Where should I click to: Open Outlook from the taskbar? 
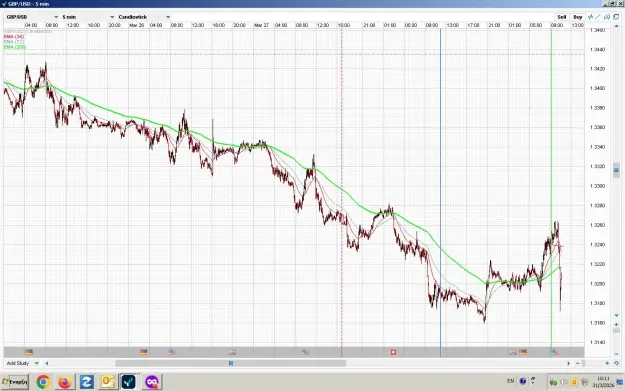[108, 382]
